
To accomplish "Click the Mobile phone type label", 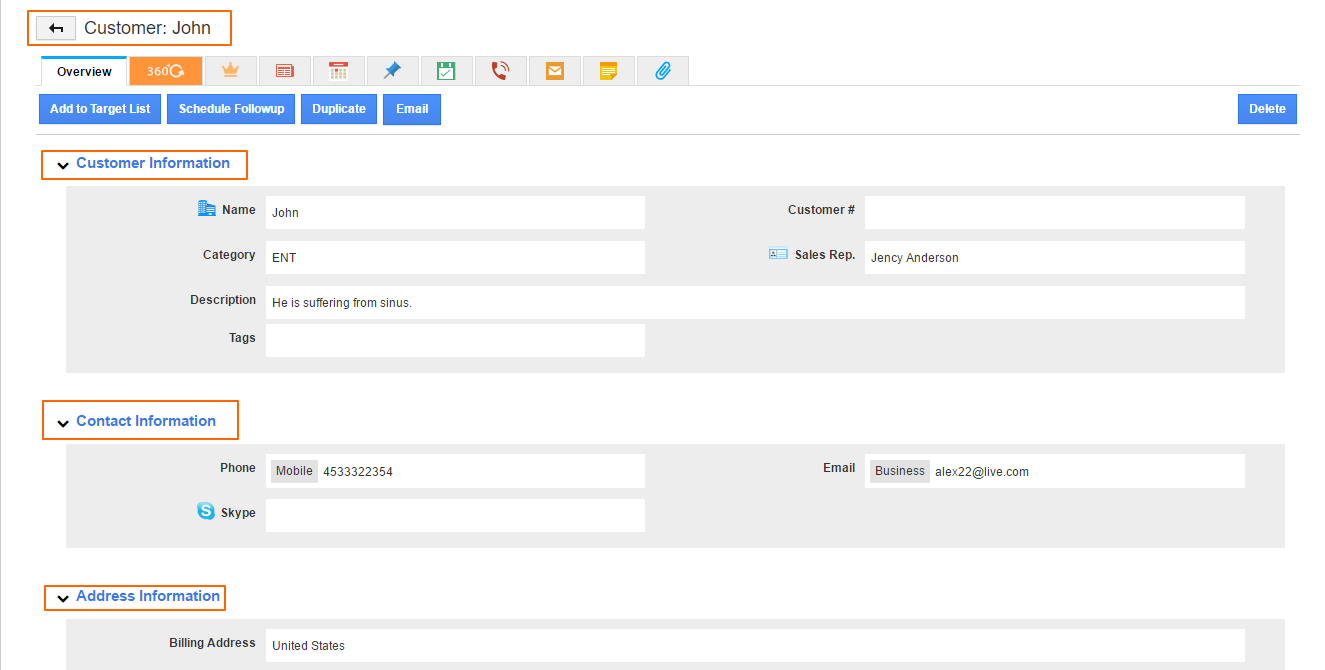I will point(294,471).
